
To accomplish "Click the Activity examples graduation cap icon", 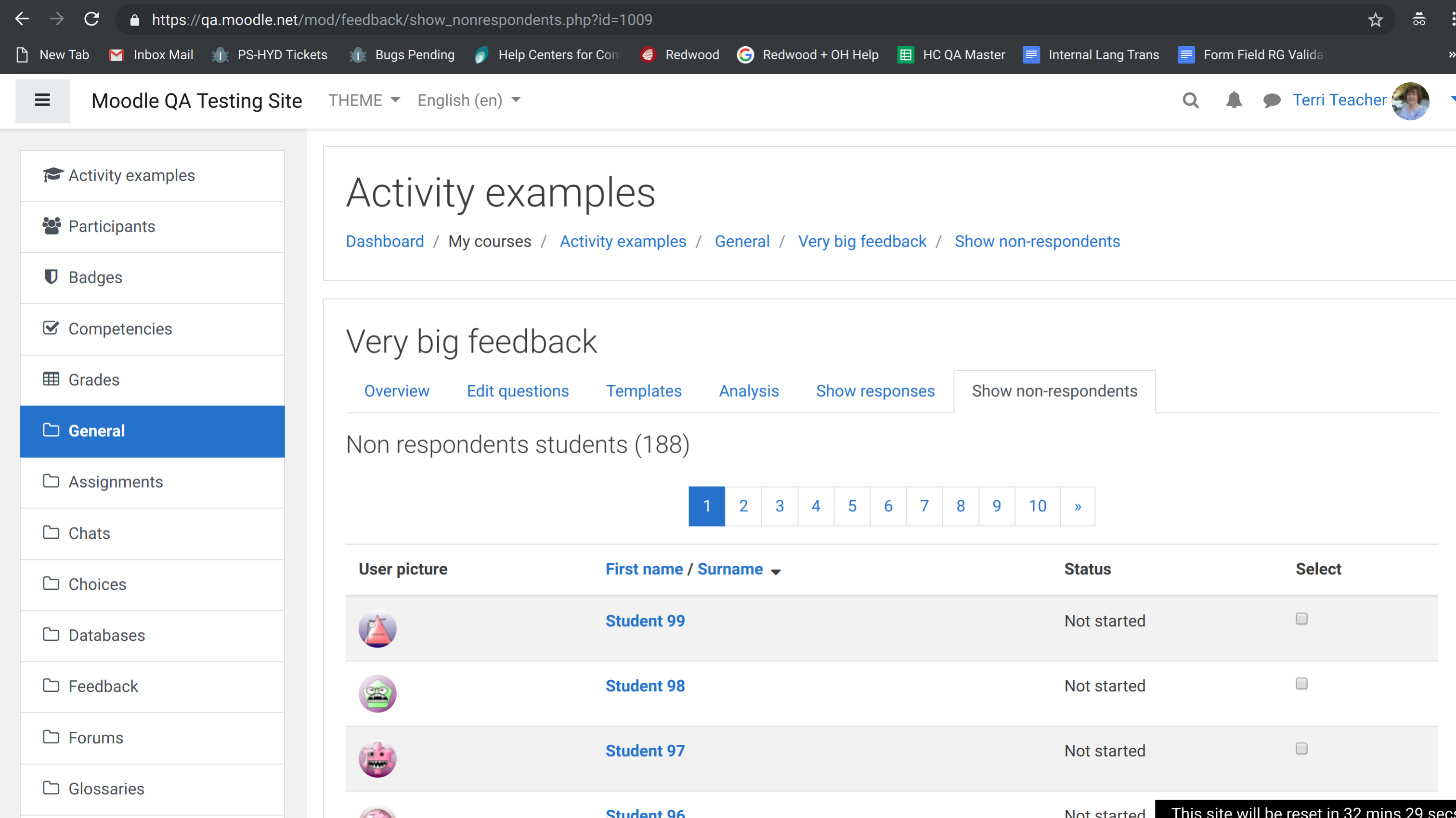I will [x=53, y=175].
